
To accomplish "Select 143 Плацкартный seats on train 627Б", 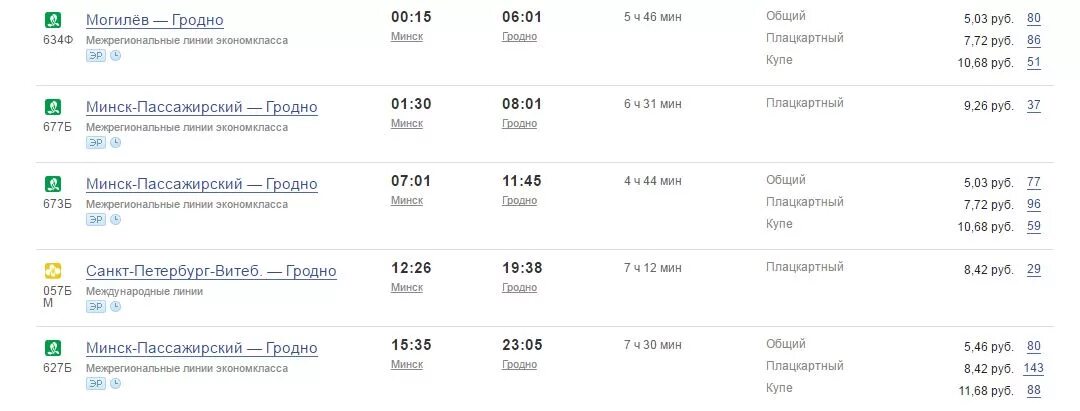I will 1034,368.
